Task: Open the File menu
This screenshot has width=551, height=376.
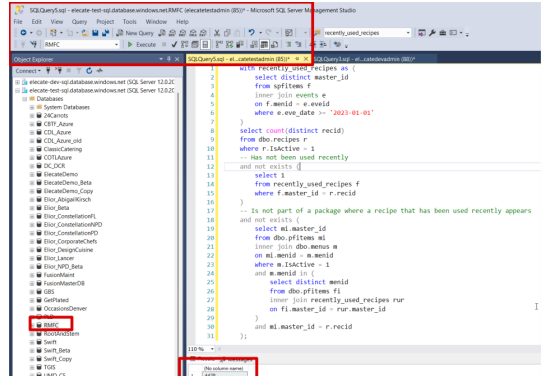Action: [18, 21]
